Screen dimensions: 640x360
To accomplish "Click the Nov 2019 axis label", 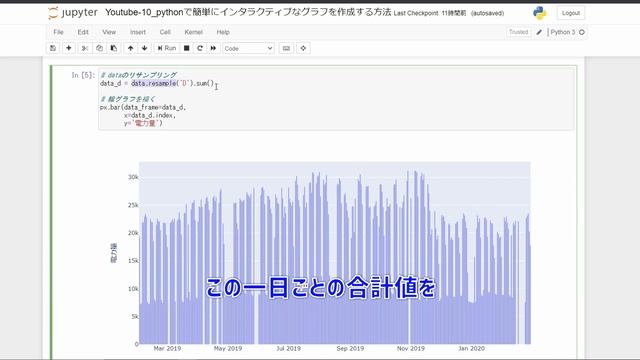I will pos(411,349).
